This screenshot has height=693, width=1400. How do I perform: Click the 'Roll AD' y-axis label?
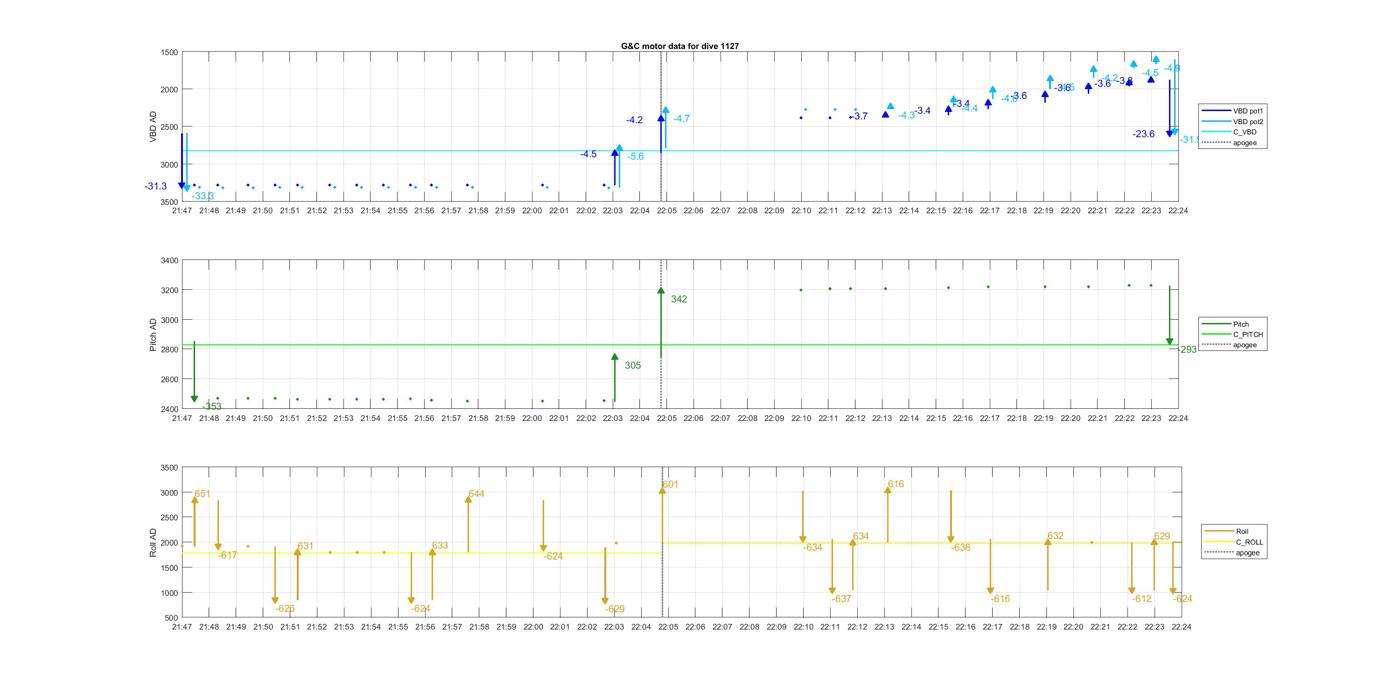click(x=154, y=542)
